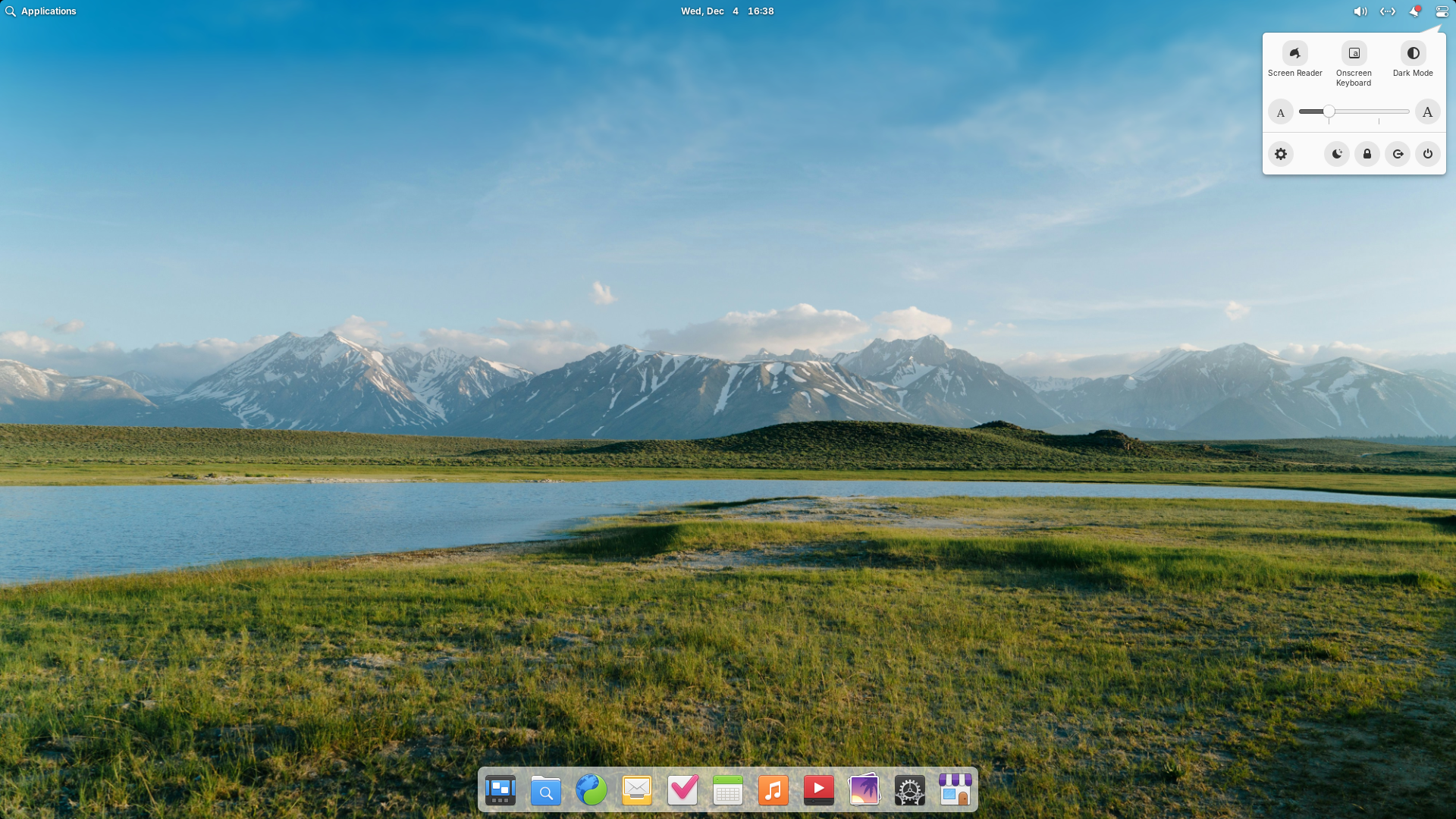Toggle the Screen Reader option
Screen dimensions: 1456x819
tap(1294, 54)
